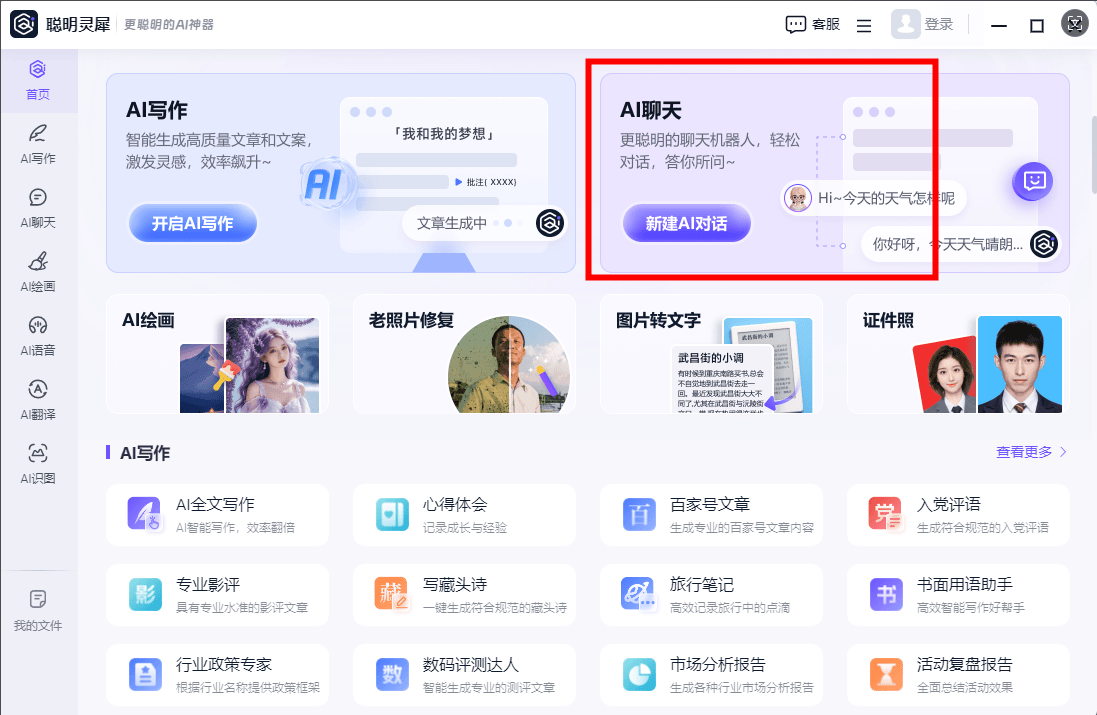Choose the 市场分析报告 writing template
The height and width of the screenshot is (715, 1097).
point(711,675)
